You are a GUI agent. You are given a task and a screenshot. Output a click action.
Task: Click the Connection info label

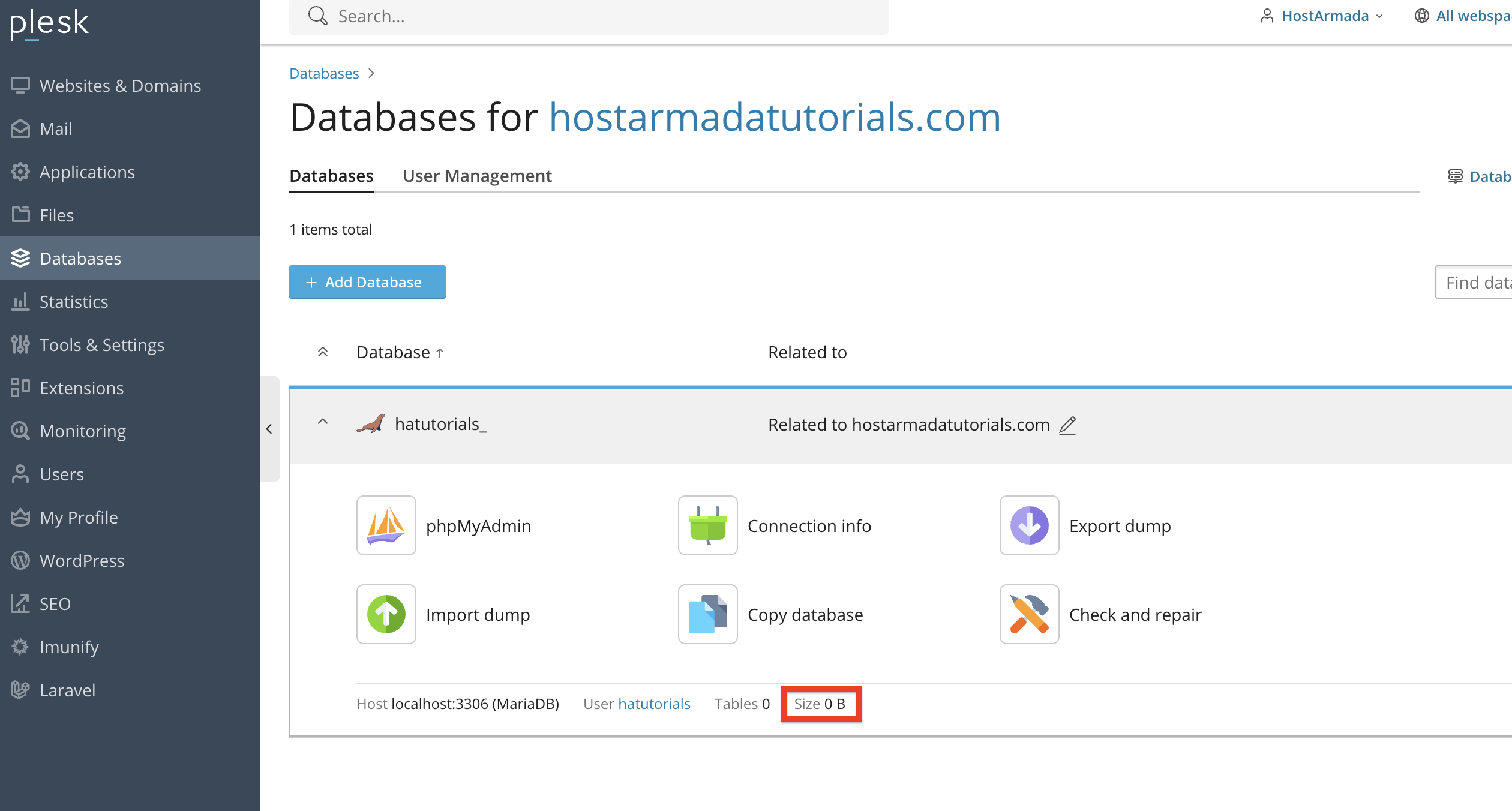click(x=809, y=526)
